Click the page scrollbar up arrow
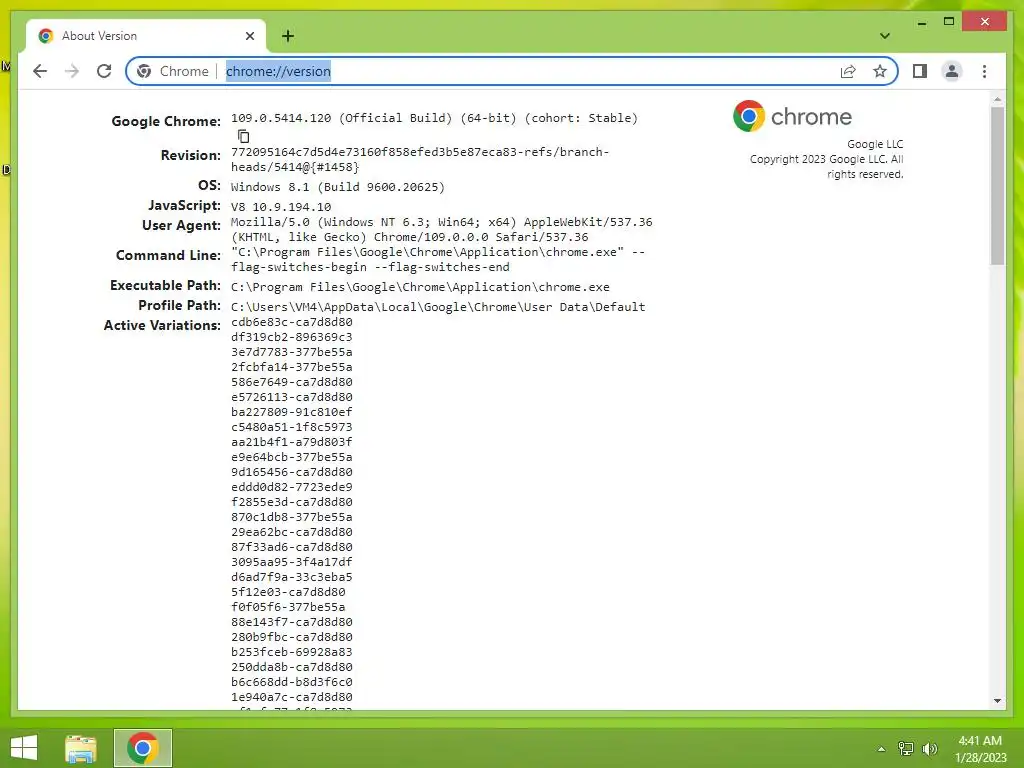The image size is (1024, 768). point(997,100)
